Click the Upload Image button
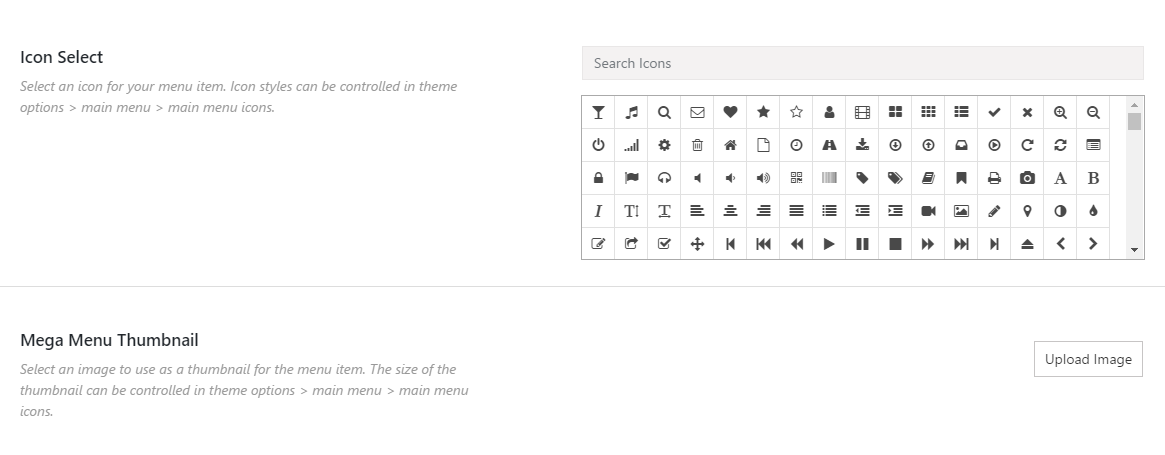Image resolution: width=1165 pixels, height=455 pixels. (1088, 359)
